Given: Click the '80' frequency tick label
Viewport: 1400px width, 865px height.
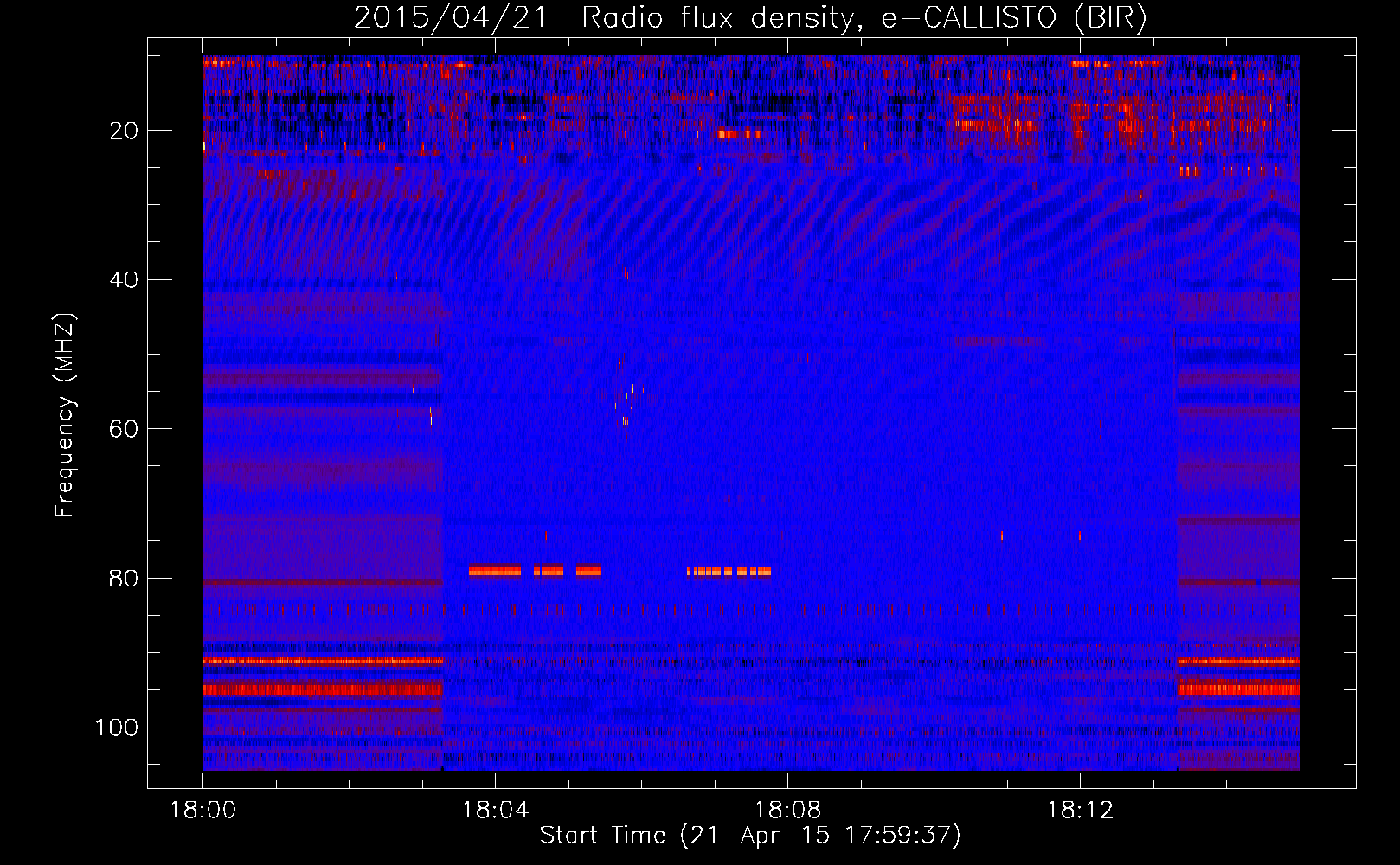Looking at the screenshot, I should coord(125,578).
